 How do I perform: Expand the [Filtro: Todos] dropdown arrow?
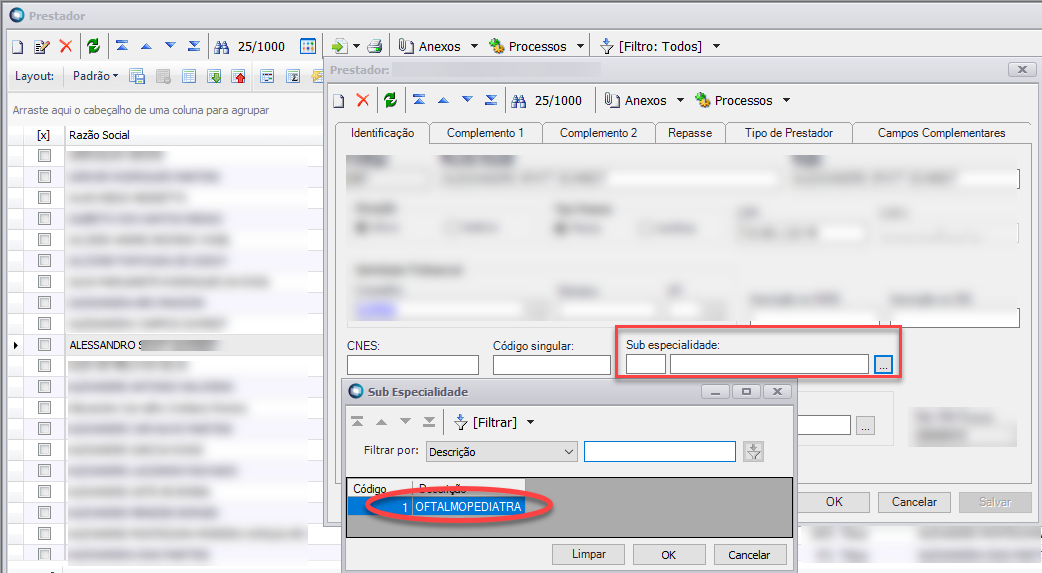point(716,47)
